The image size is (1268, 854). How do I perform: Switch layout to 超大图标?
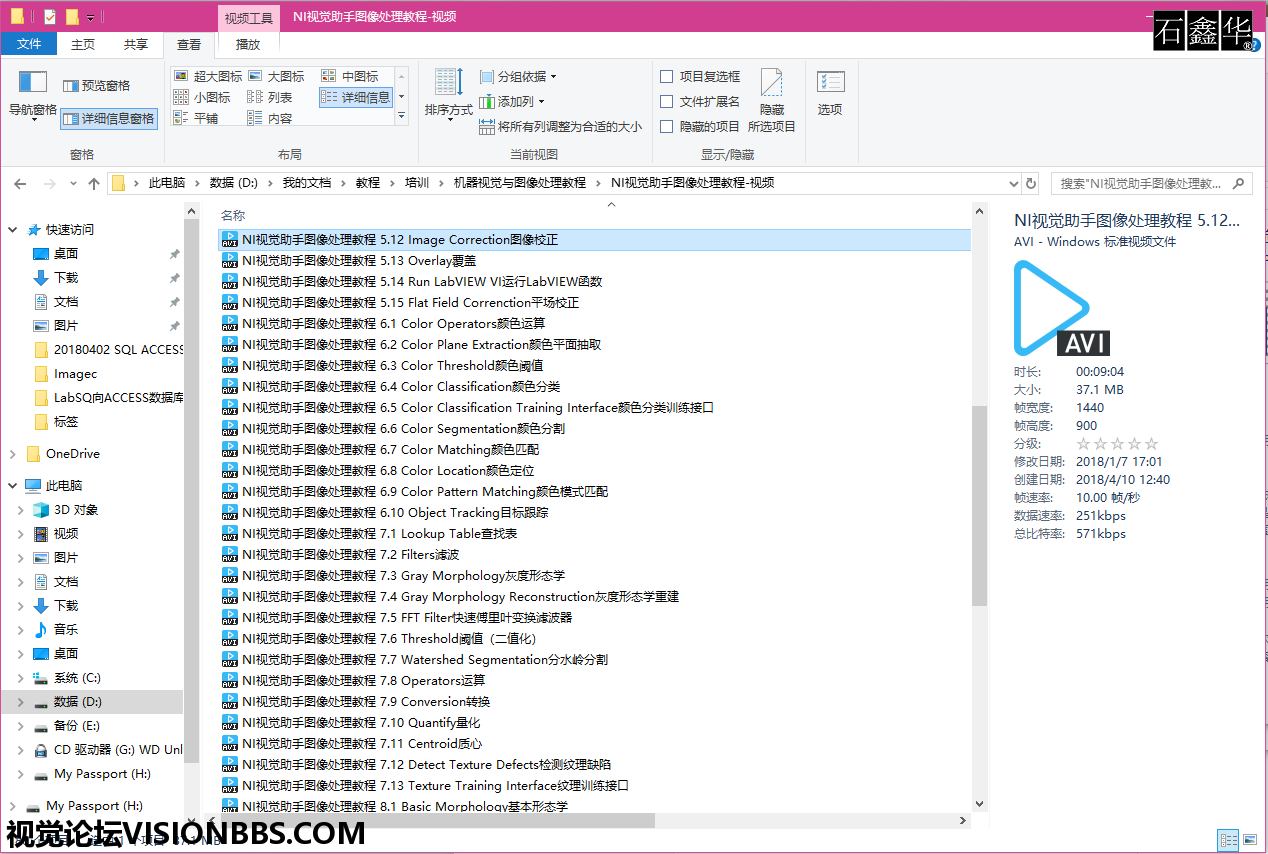tap(208, 76)
